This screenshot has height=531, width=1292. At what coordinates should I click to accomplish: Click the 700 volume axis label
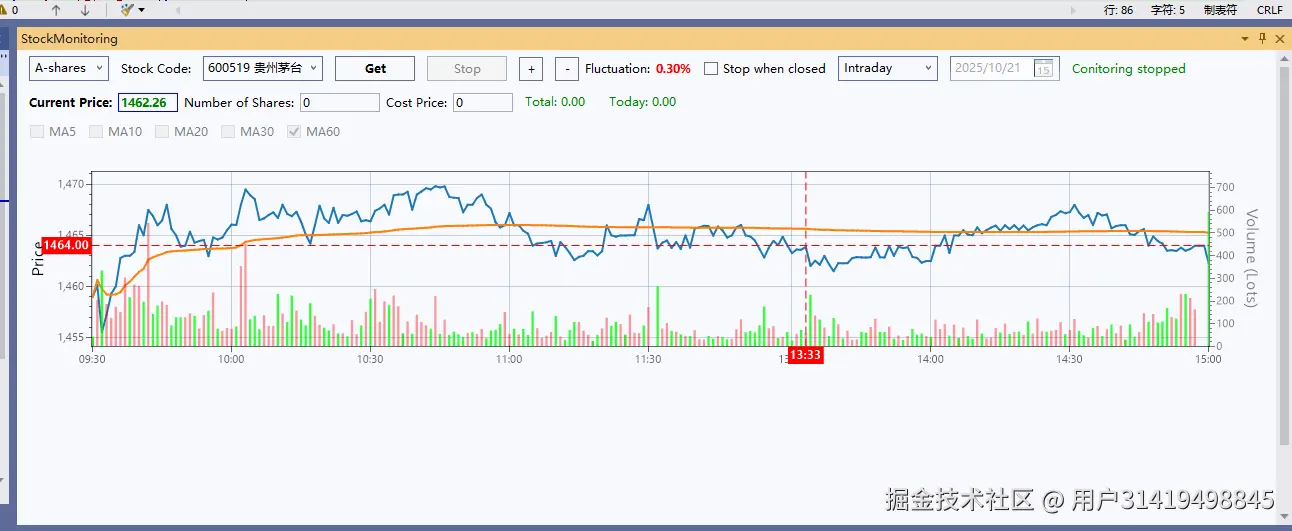1225,187
